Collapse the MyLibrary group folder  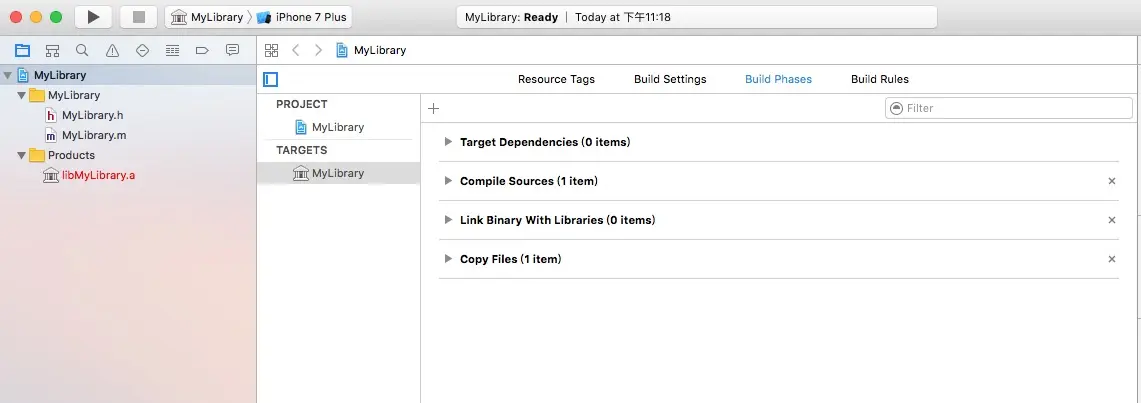(x=21, y=95)
